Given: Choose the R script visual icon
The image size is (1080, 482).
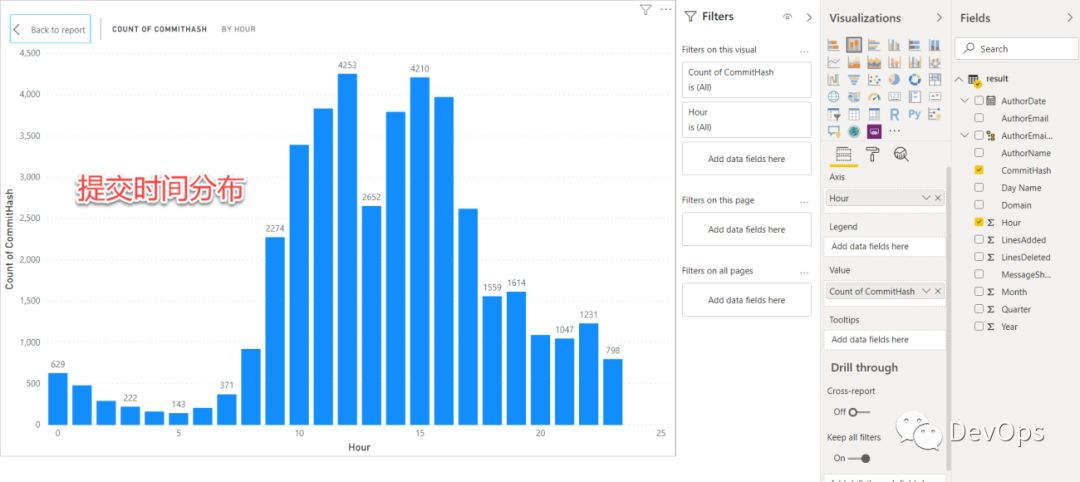Looking at the screenshot, I should coord(894,114).
